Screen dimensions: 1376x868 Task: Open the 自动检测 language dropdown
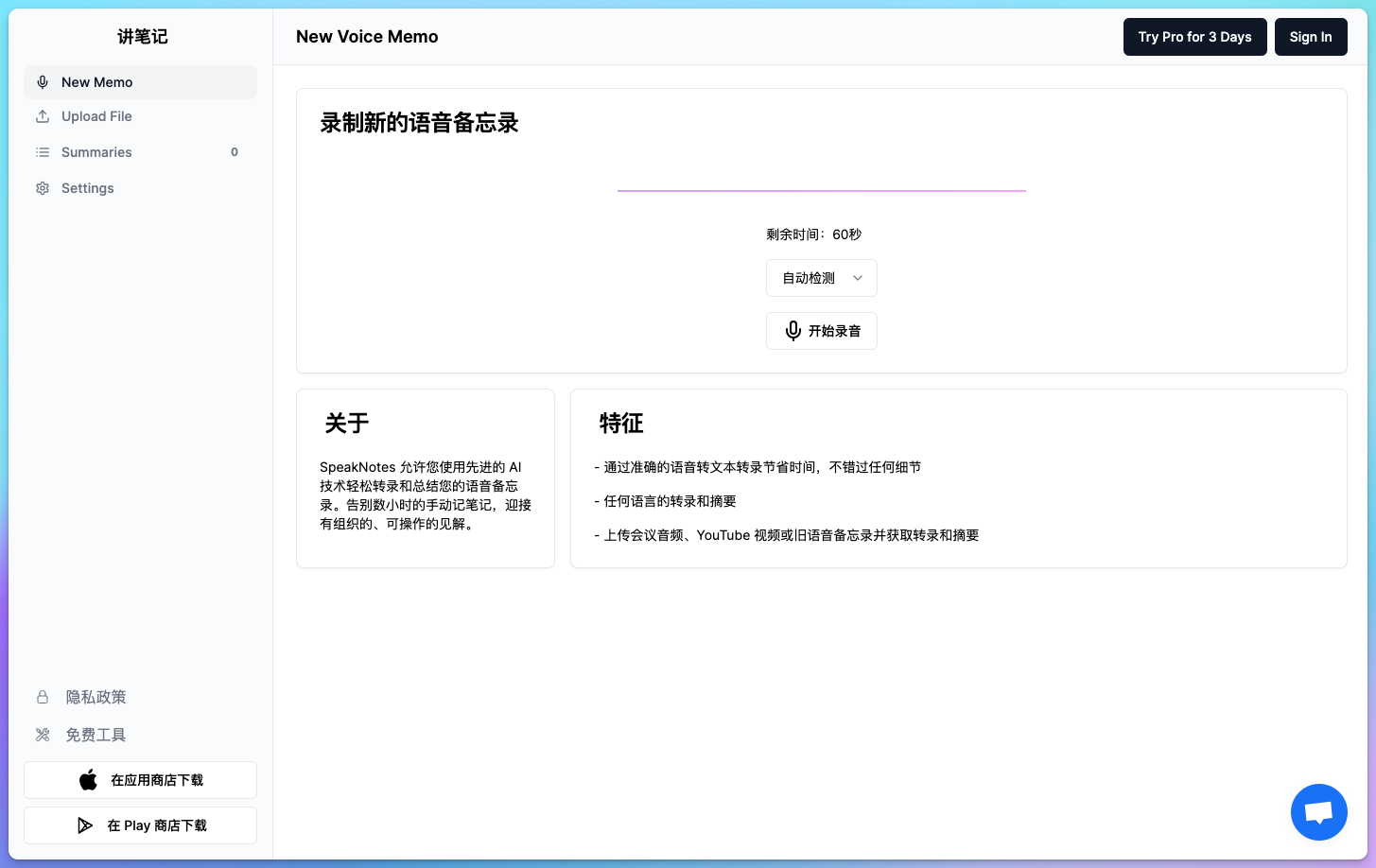[821, 278]
